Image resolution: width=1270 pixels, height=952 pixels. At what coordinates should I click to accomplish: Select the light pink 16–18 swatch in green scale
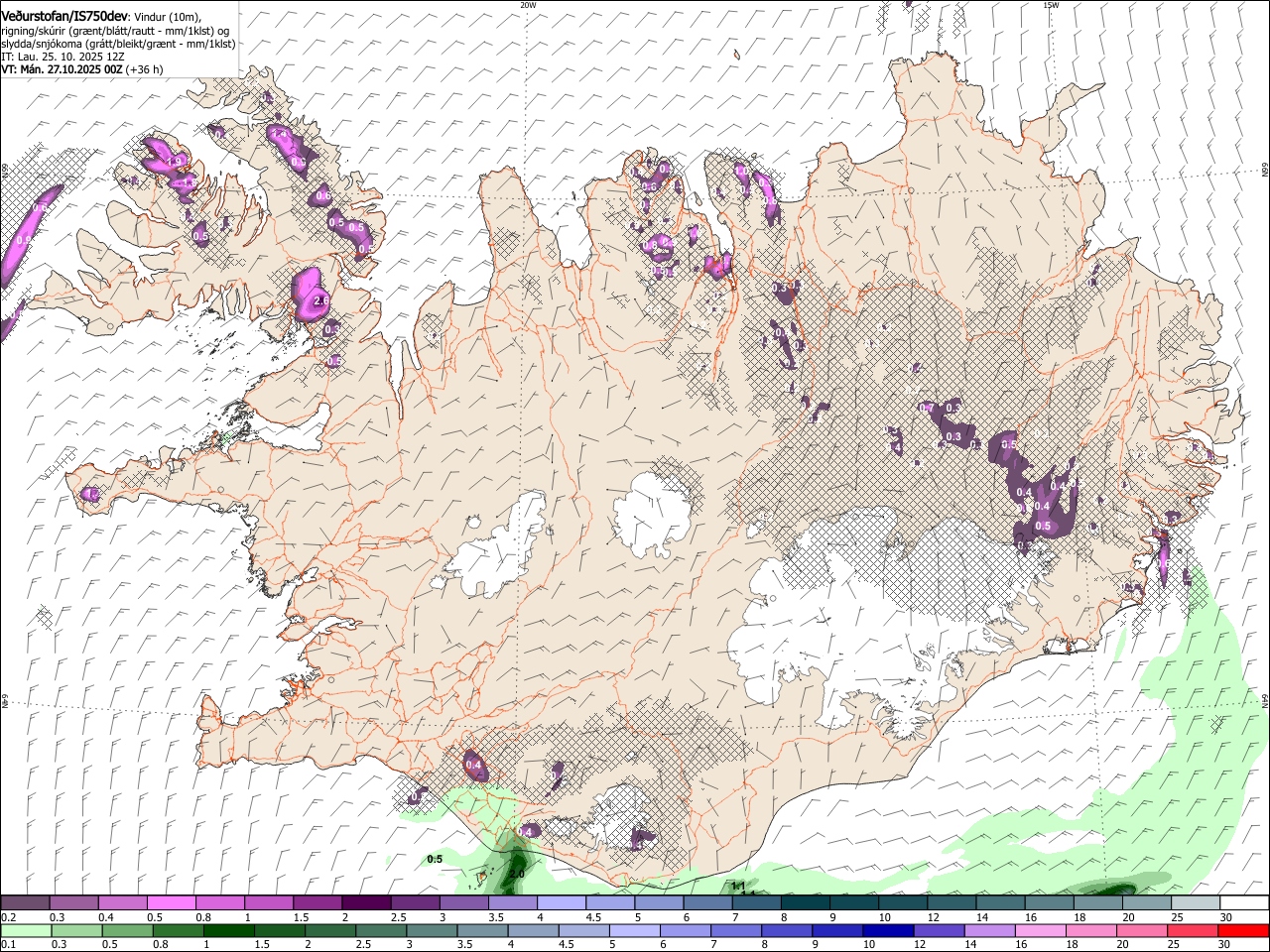(x=1041, y=931)
